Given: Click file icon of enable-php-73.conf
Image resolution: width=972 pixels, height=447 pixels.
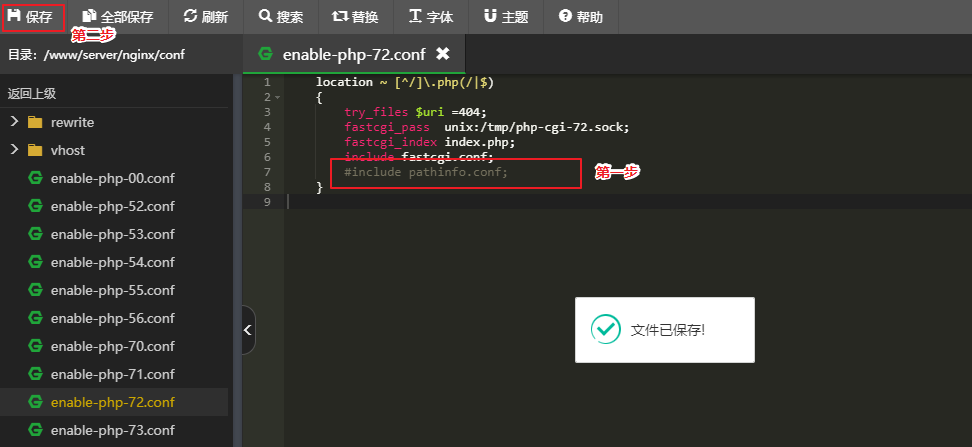Looking at the screenshot, I should point(35,430).
